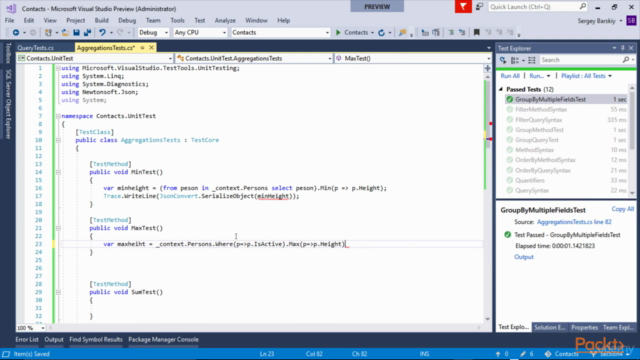Close the AggregationsTests.cs tab

(x=151, y=48)
